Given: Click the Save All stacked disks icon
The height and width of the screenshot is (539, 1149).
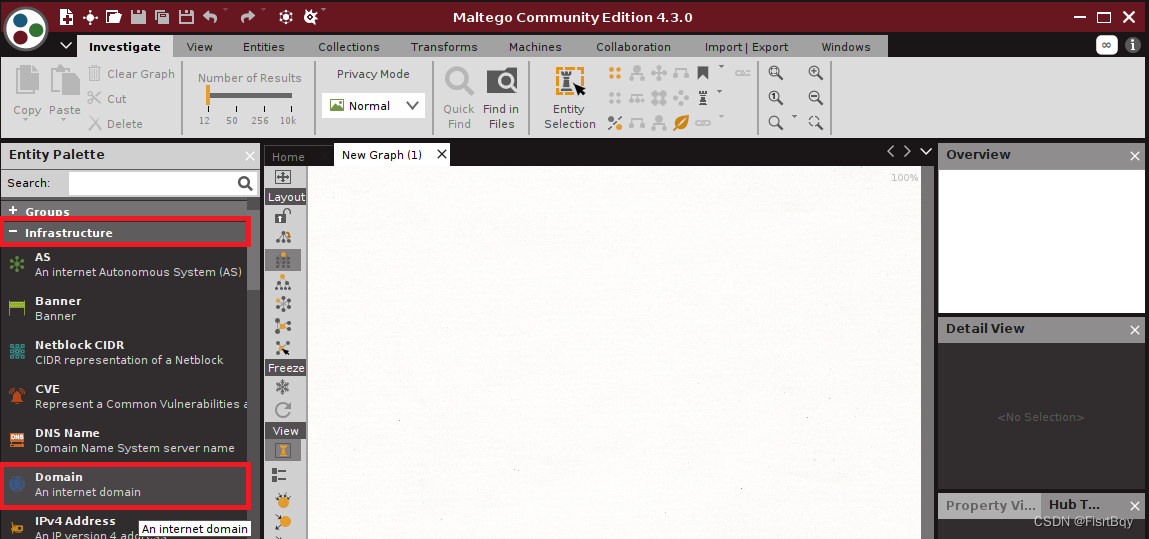Looking at the screenshot, I should pyautogui.click(x=162, y=17).
